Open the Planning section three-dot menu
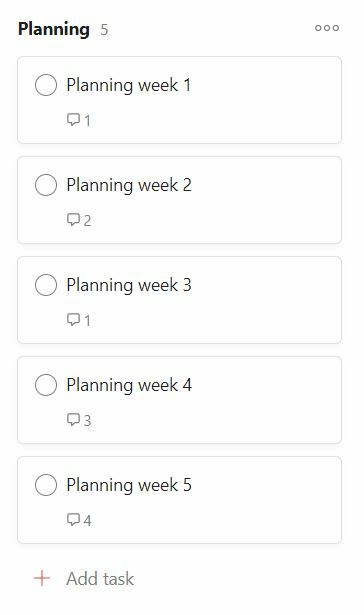This screenshot has height=615, width=364. click(327, 28)
